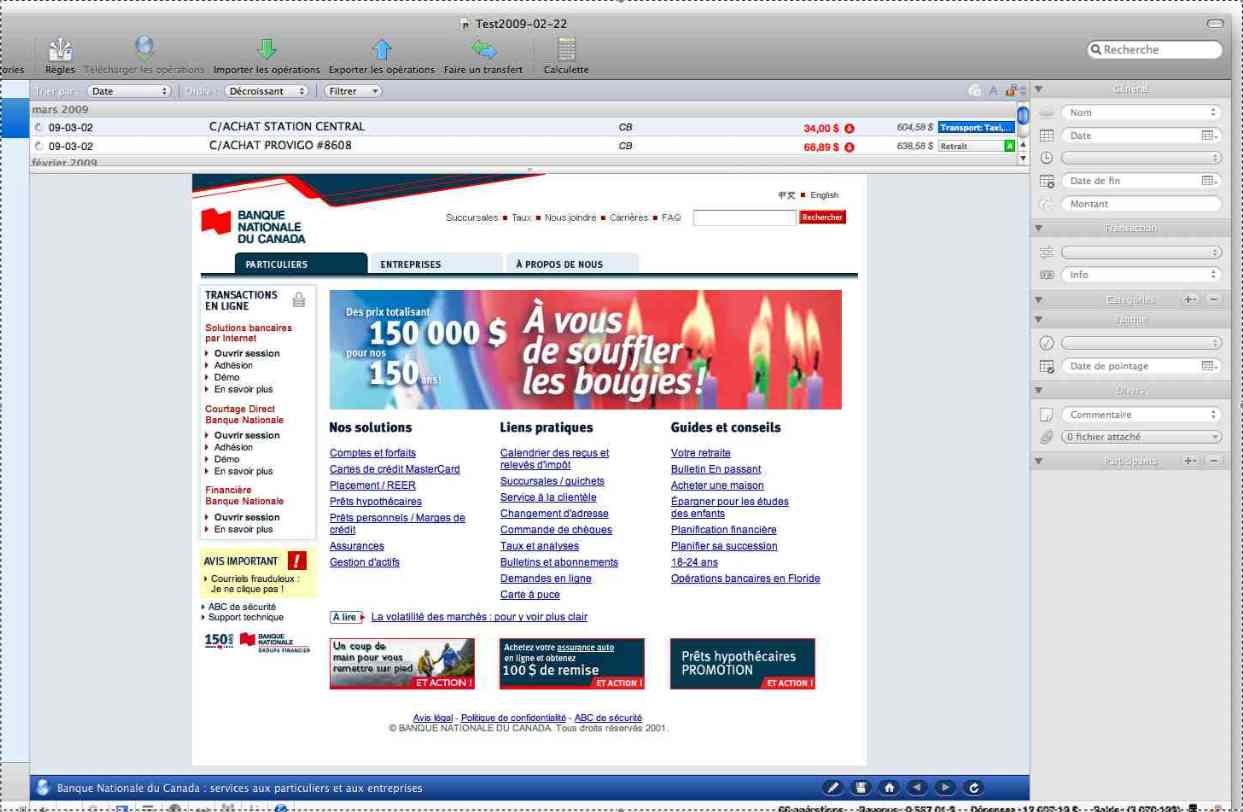Open the Cartes de crédit MasterCard link
Viewport: 1243px width, 812px height.
[x=395, y=469]
